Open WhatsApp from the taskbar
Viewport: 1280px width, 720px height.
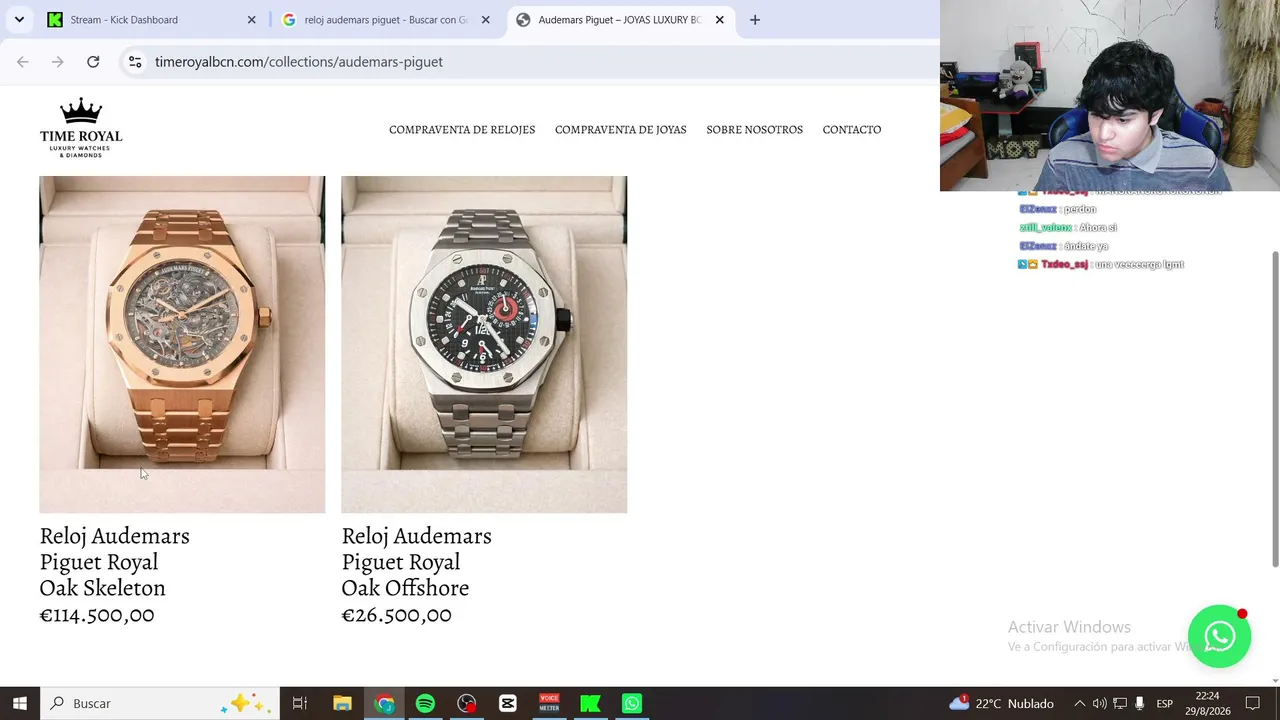(x=632, y=703)
